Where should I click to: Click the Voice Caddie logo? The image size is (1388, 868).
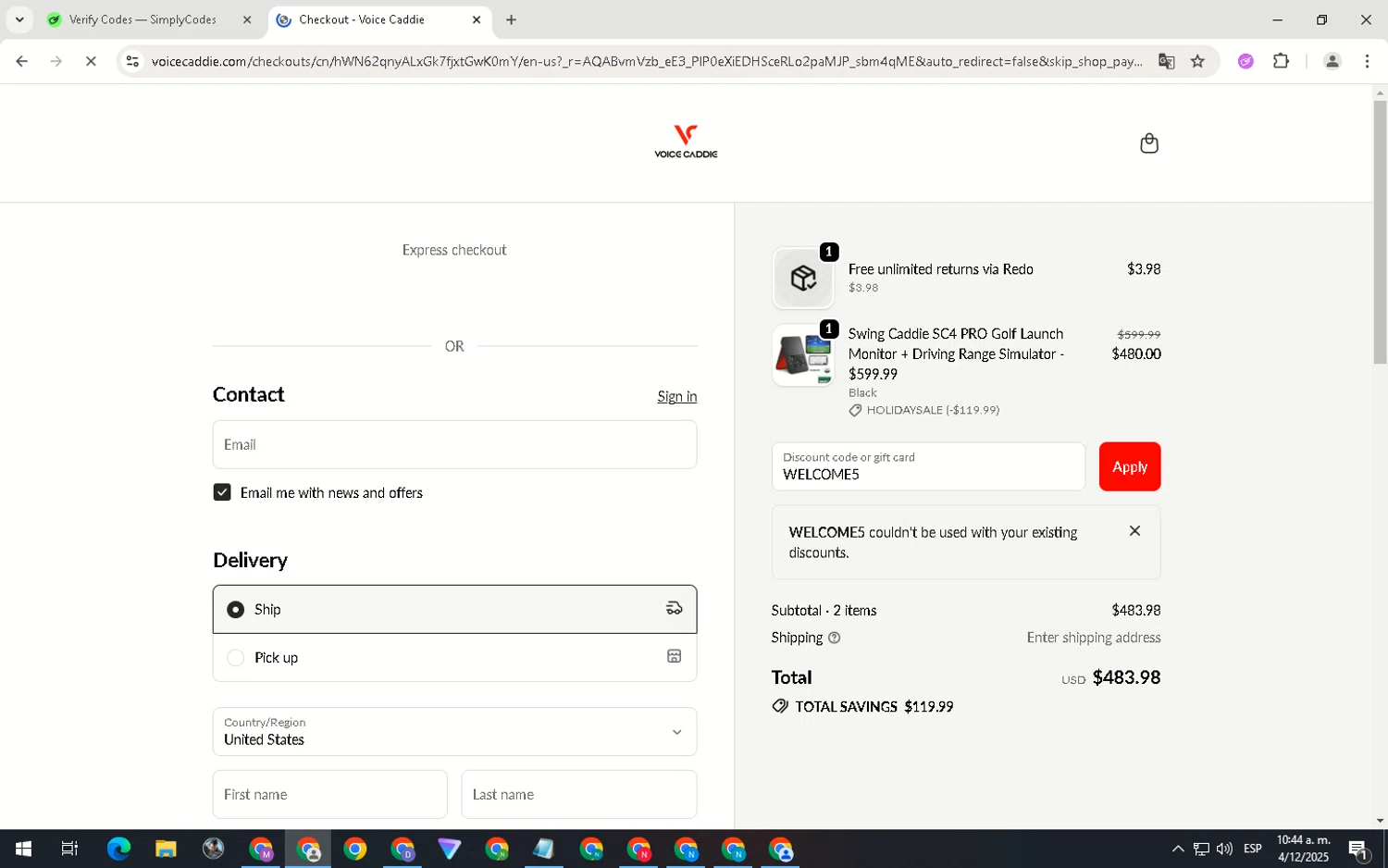coord(686,142)
